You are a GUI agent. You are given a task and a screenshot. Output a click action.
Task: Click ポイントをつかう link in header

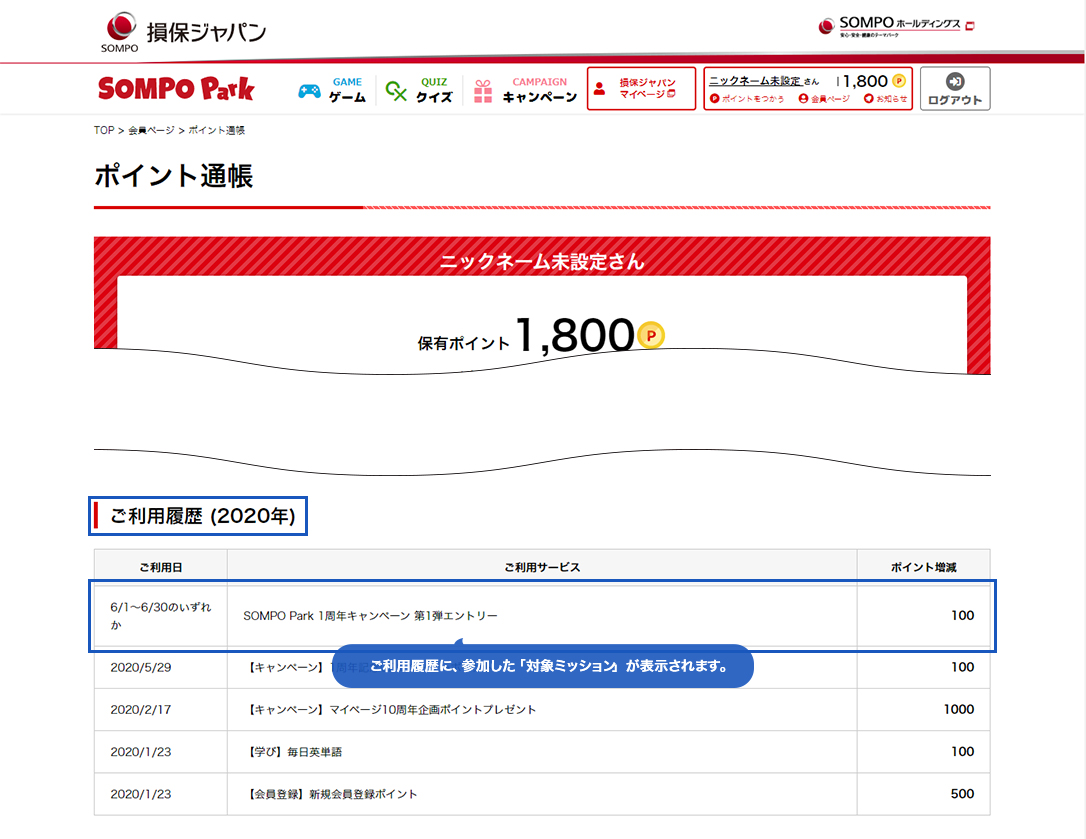(747, 99)
